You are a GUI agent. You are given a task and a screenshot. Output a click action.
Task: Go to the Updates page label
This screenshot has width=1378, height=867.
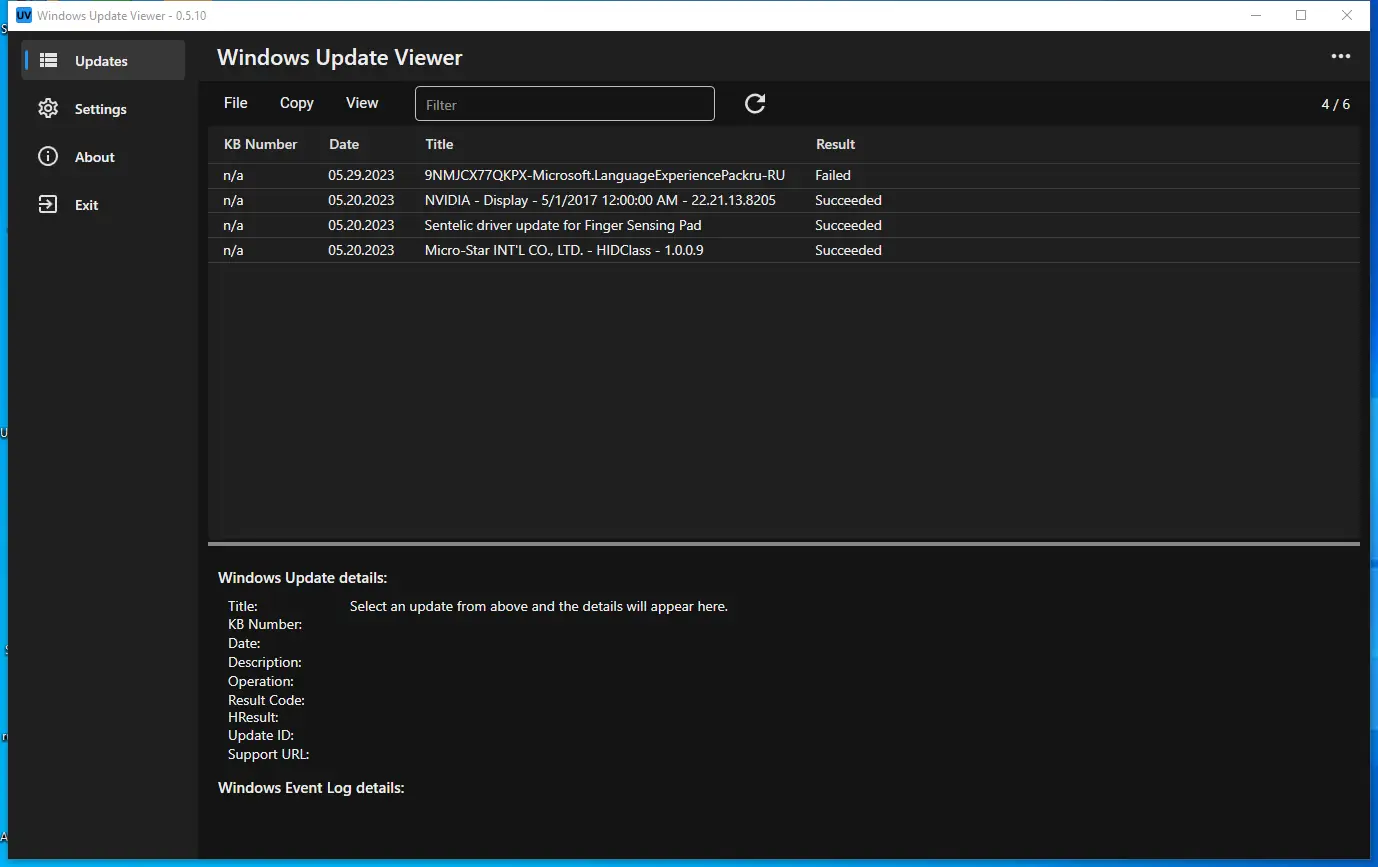point(101,61)
